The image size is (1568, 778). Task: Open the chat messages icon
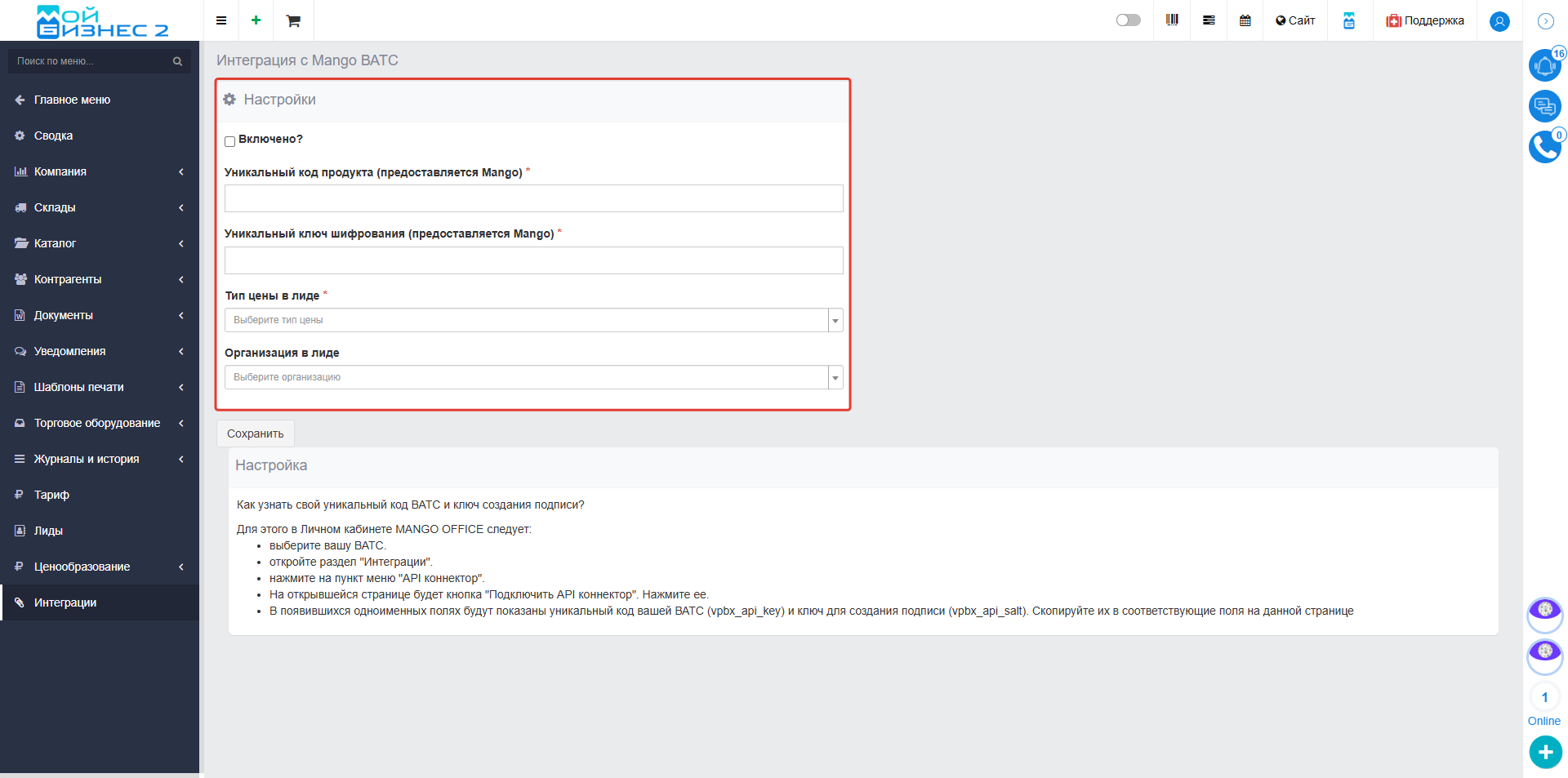point(1545,106)
